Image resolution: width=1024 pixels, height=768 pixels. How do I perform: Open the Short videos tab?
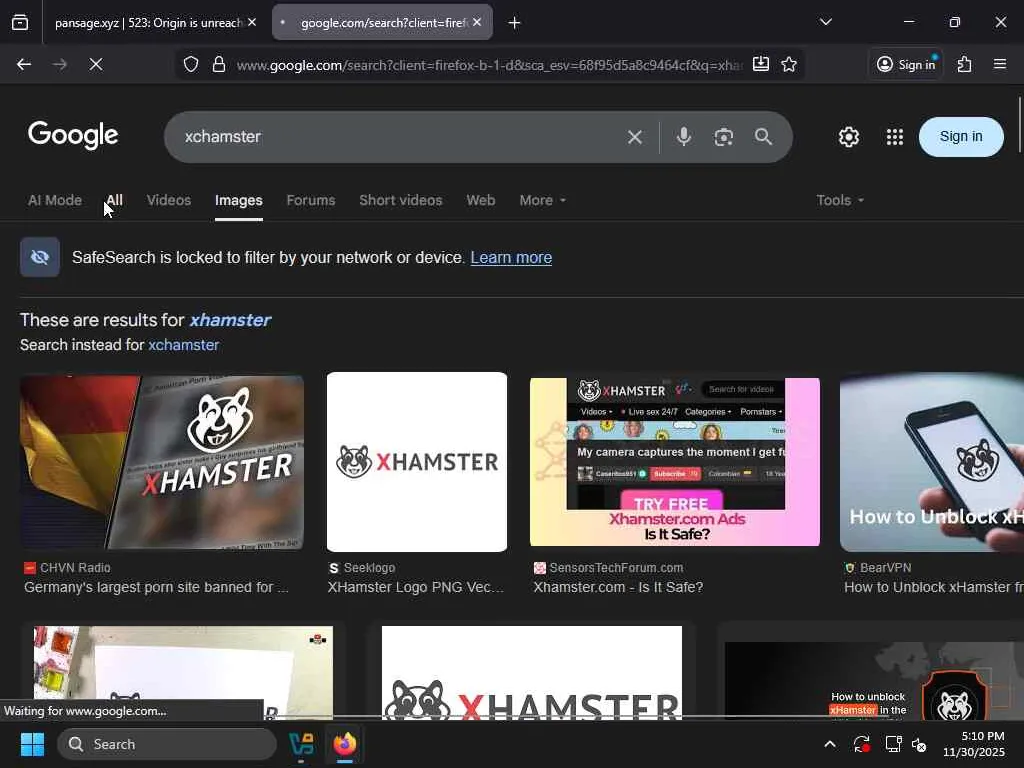(401, 200)
